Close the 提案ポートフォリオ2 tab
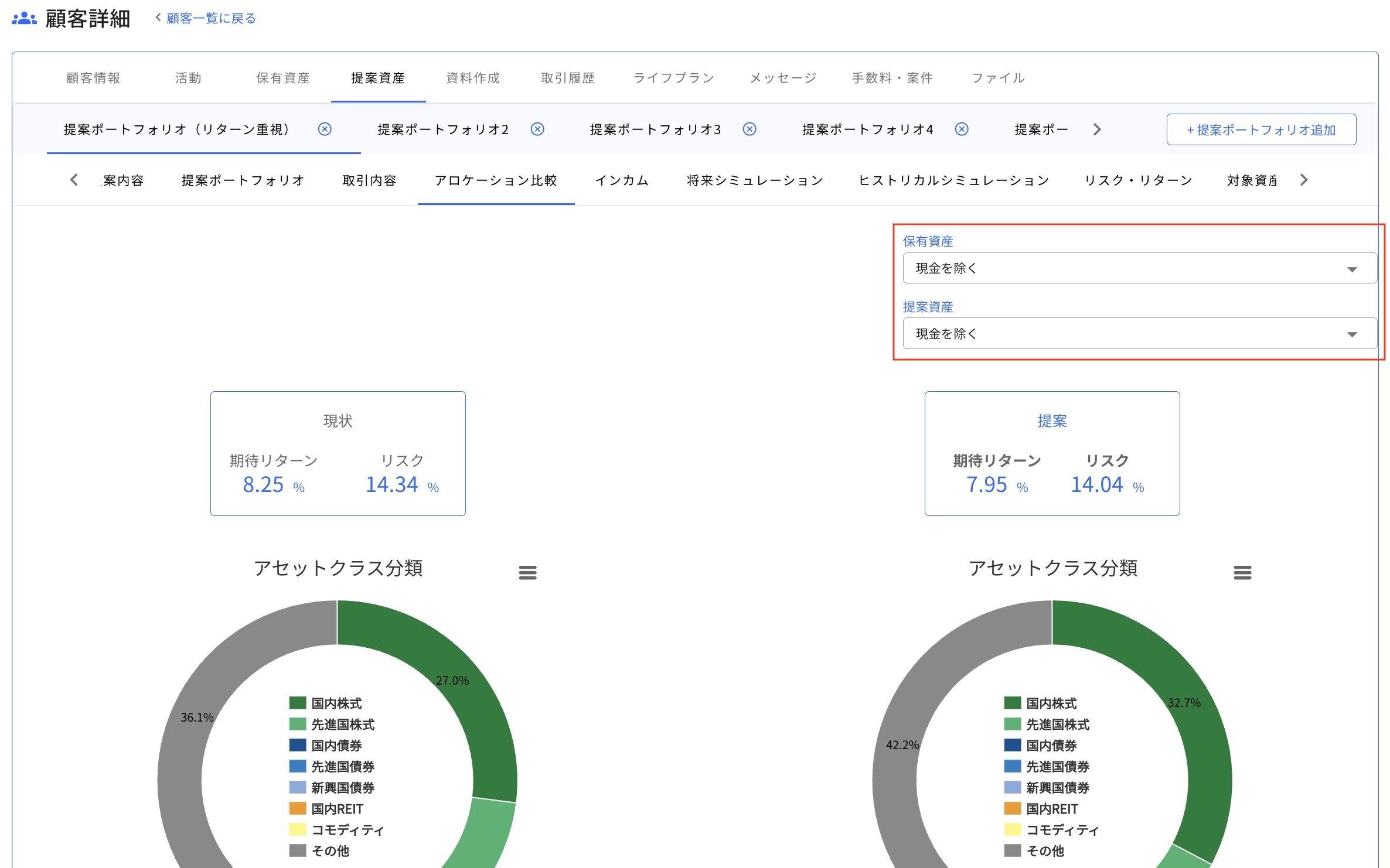This screenshot has height=868, width=1390. pyautogui.click(x=537, y=129)
